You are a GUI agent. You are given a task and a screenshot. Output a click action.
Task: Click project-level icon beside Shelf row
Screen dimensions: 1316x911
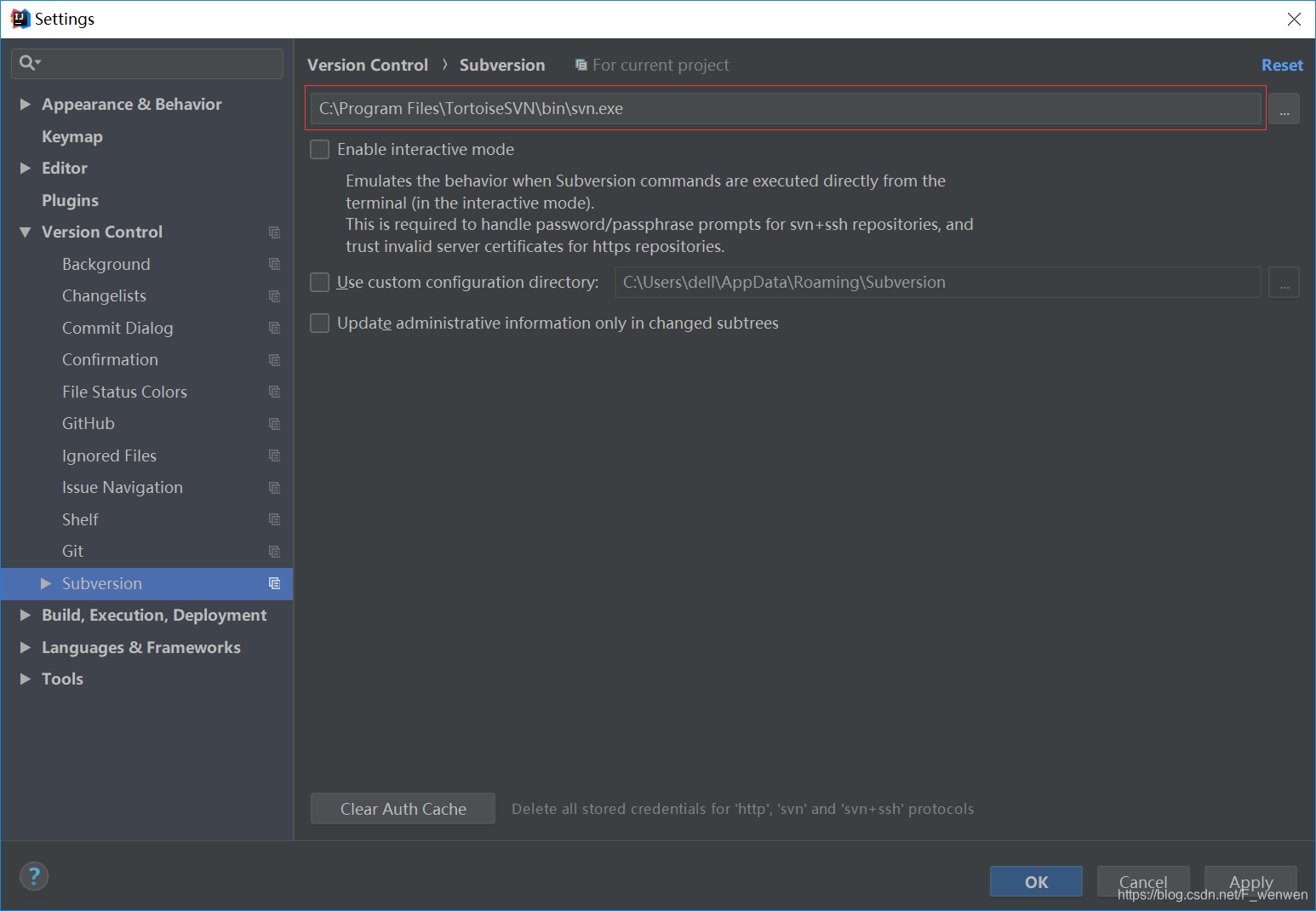pos(274,519)
